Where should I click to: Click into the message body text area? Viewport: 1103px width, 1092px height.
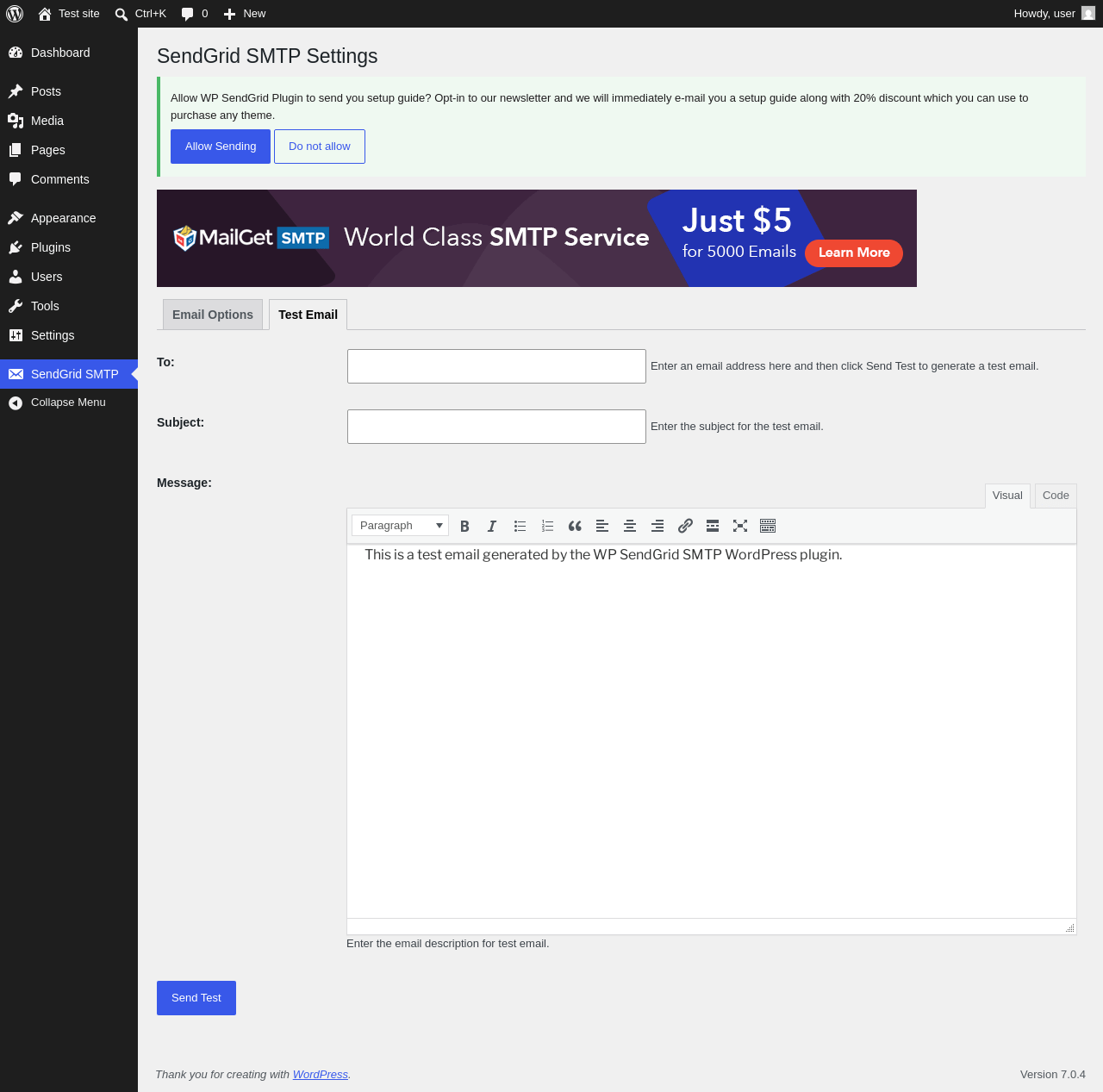point(712,731)
